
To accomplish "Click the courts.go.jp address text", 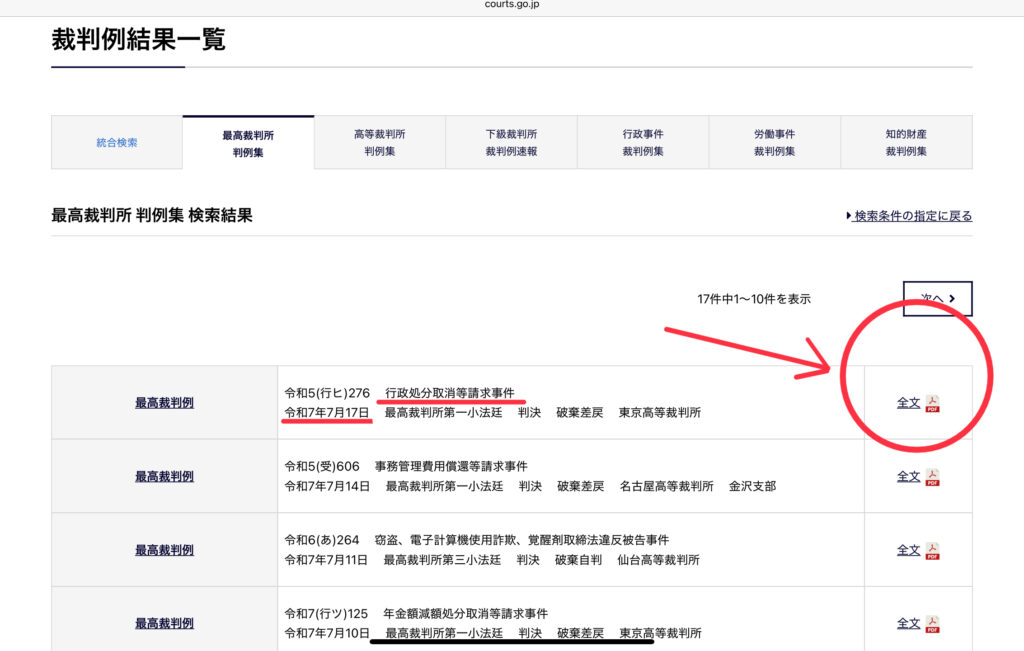I will [512, 5].
